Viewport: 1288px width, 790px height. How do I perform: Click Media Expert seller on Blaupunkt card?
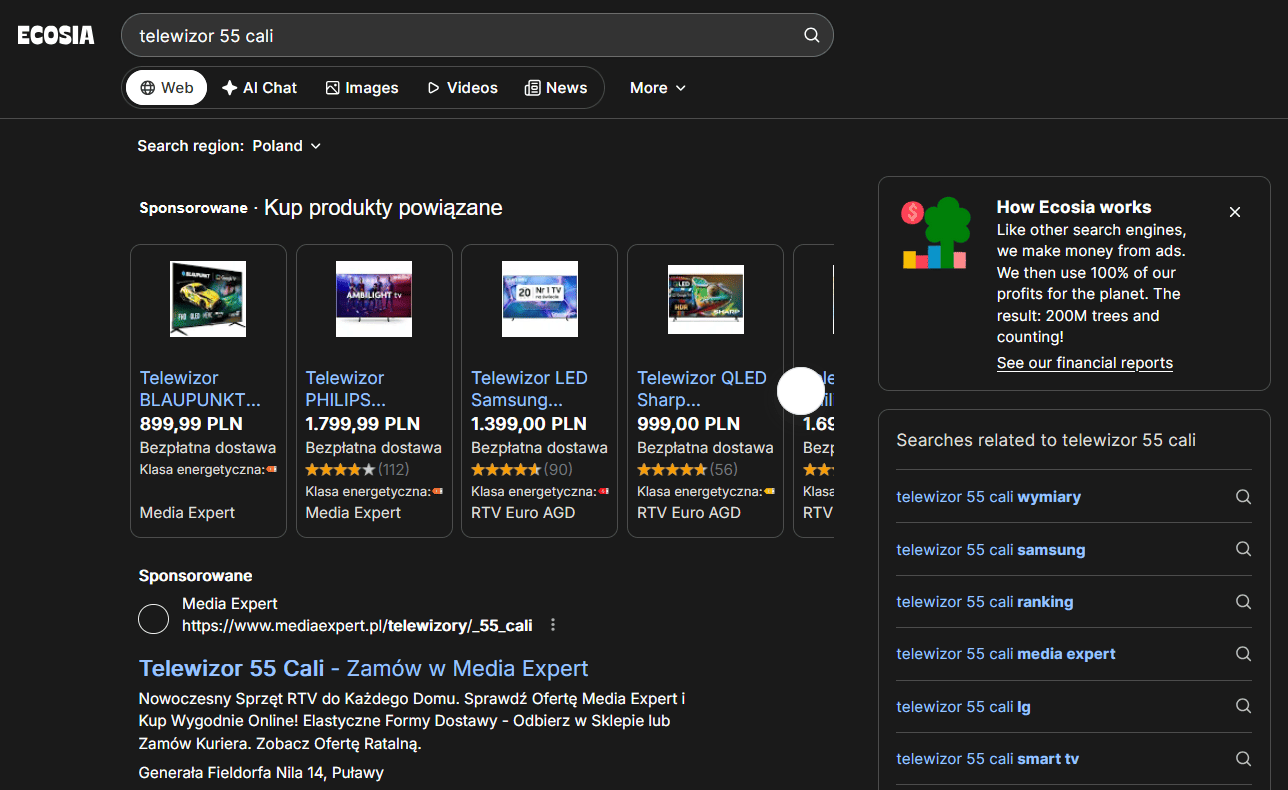point(187,513)
